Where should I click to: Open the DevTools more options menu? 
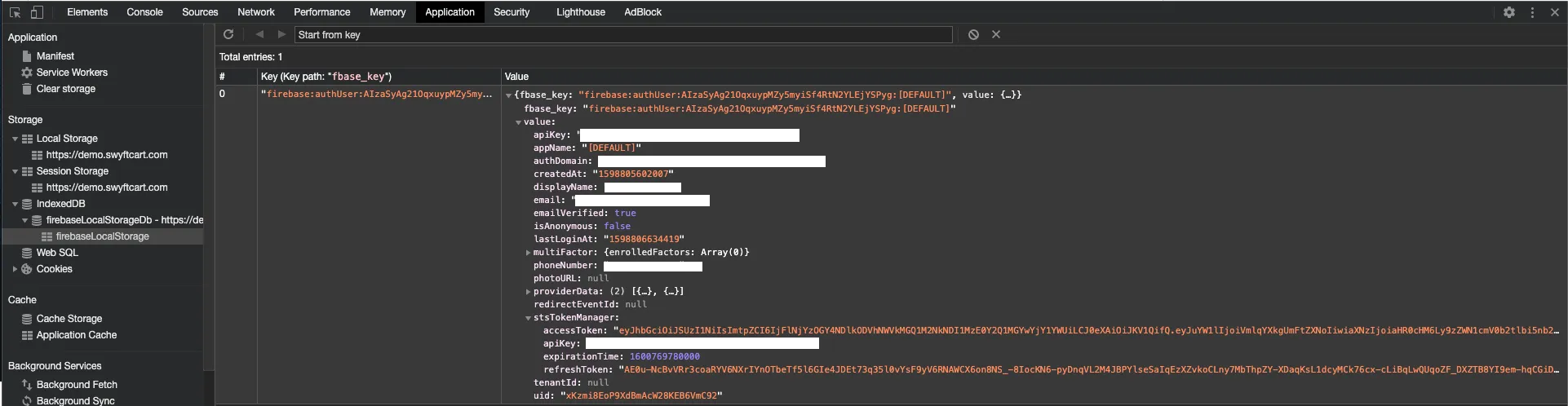[x=1532, y=12]
